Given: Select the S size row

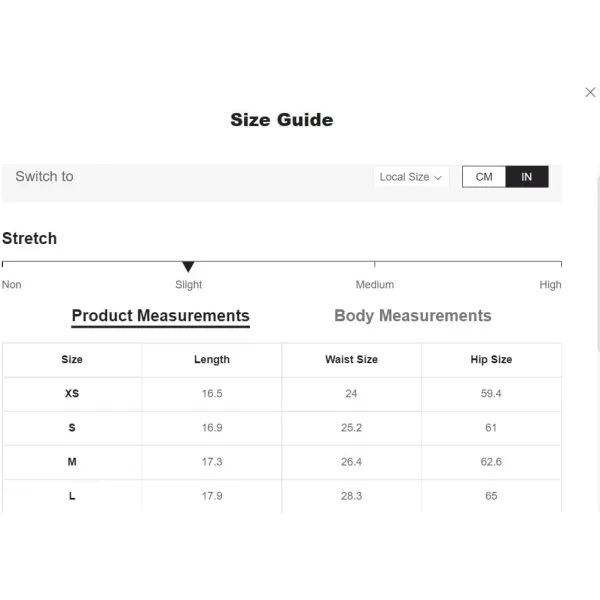Looking at the screenshot, I should [282, 428].
